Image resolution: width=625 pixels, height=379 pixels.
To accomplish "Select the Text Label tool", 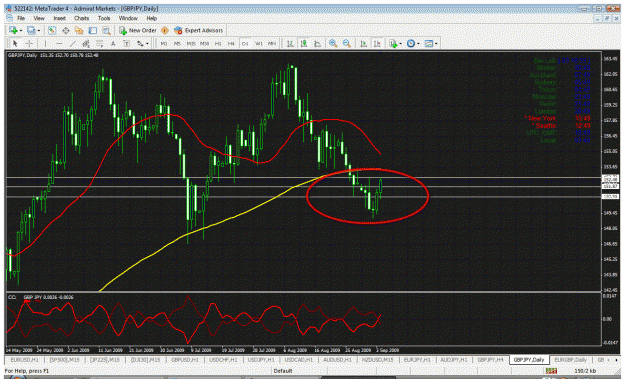I will (126, 43).
